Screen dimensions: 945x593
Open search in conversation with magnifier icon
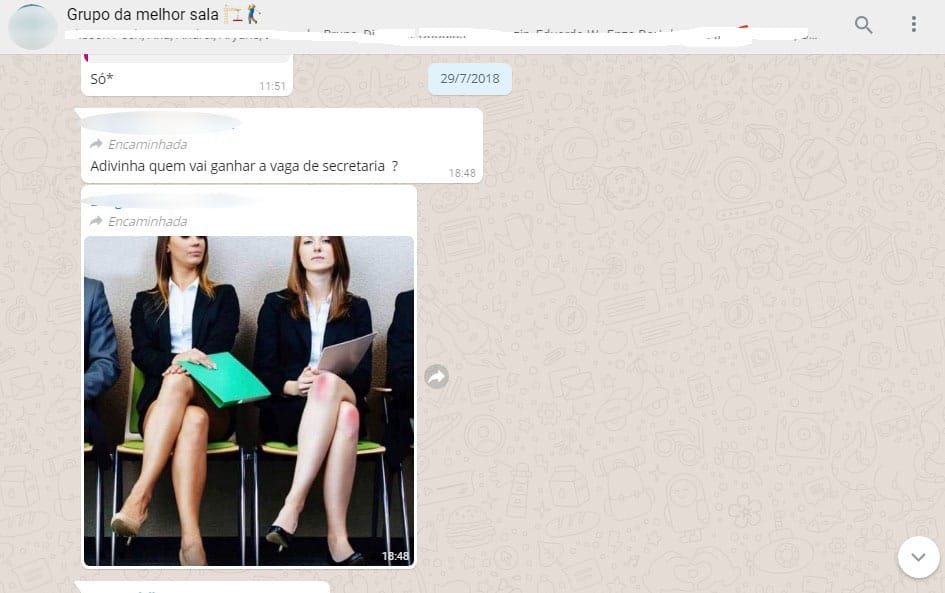point(863,25)
